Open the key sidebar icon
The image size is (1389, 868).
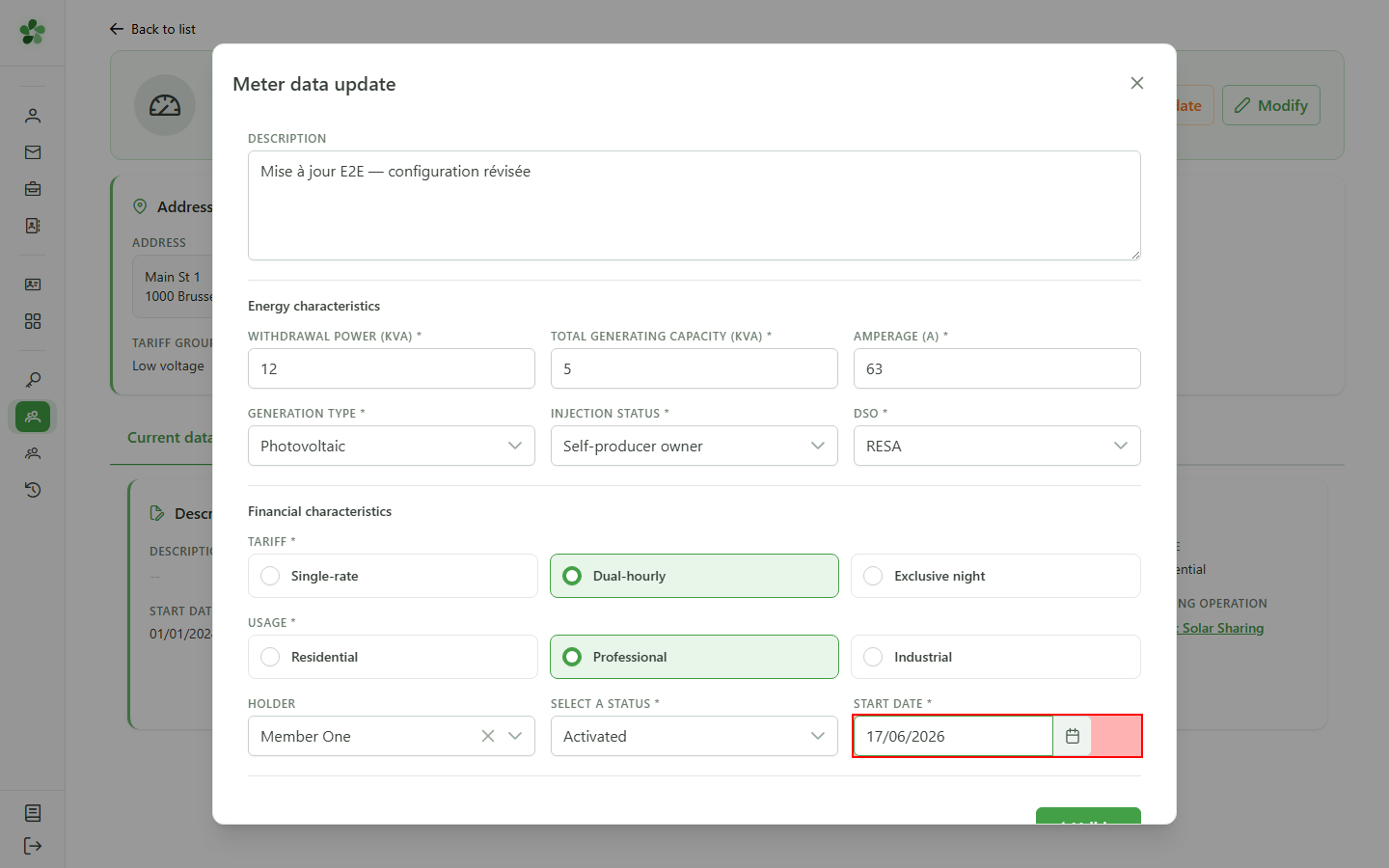tap(33, 380)
